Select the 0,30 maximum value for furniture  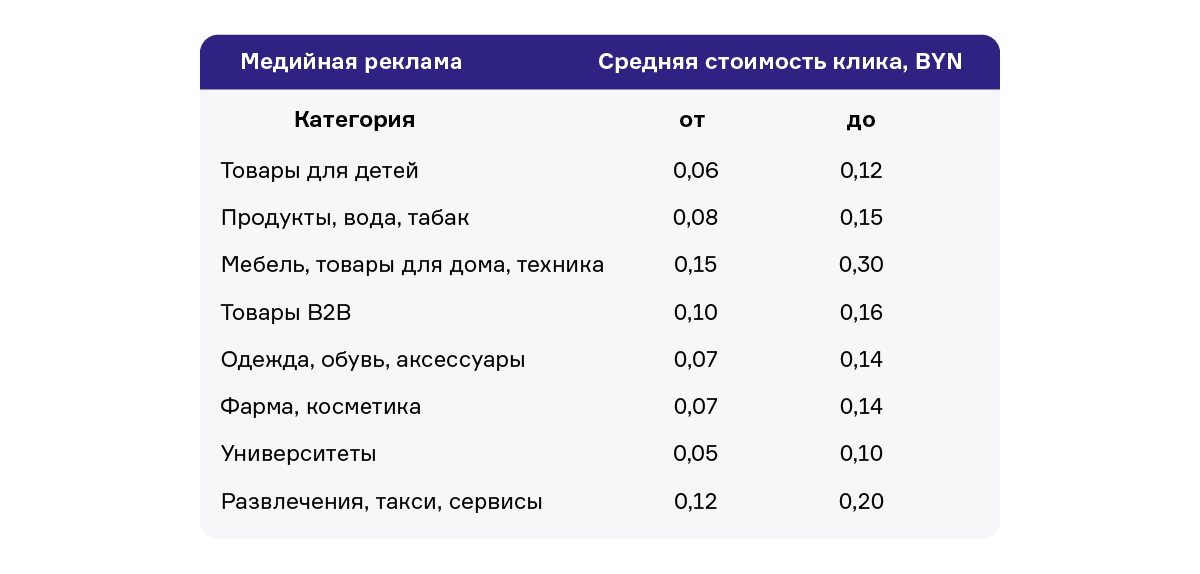coord(862,265)
